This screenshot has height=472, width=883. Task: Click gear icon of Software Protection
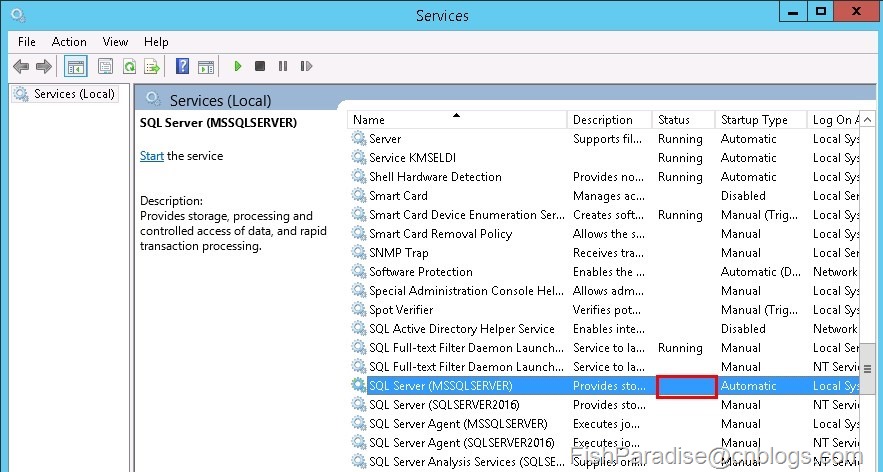pyautogui.click(x=359, y=271)
